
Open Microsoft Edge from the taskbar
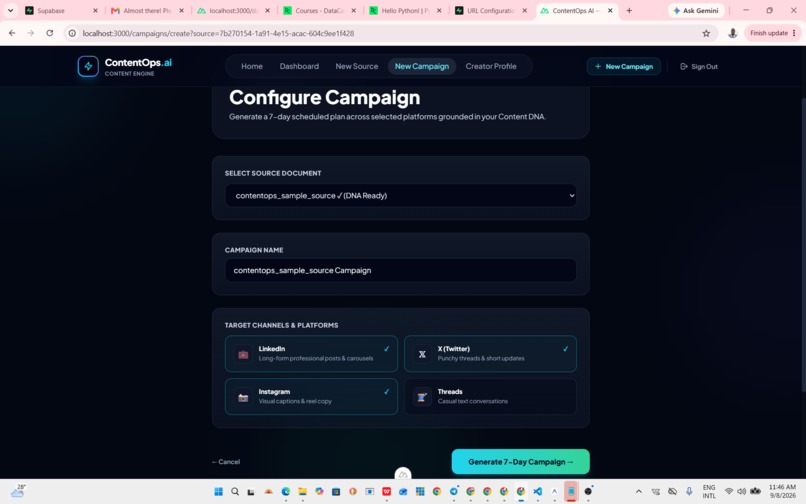tap(285, 492)
